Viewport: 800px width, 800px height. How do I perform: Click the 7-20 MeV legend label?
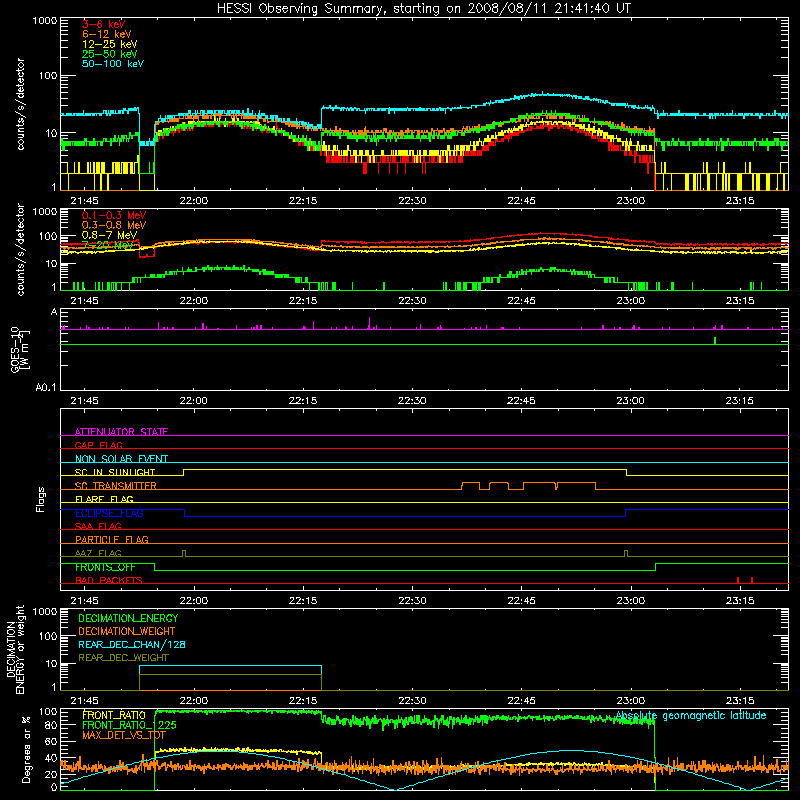click(x=108, y=245)
